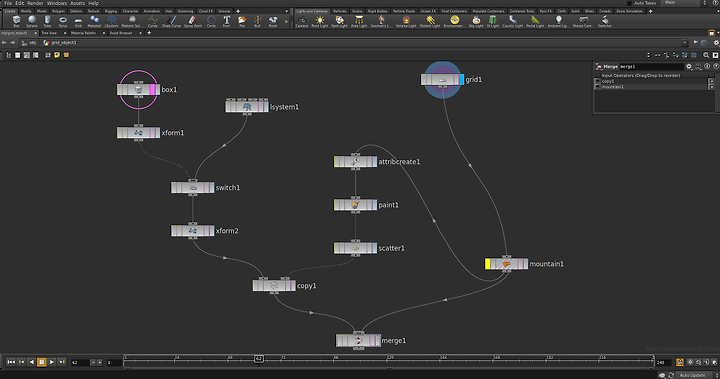Viewport: 720px width, 379px height.
Task: Expand the Create shelf set options arrow
Action: coord(287,11)
